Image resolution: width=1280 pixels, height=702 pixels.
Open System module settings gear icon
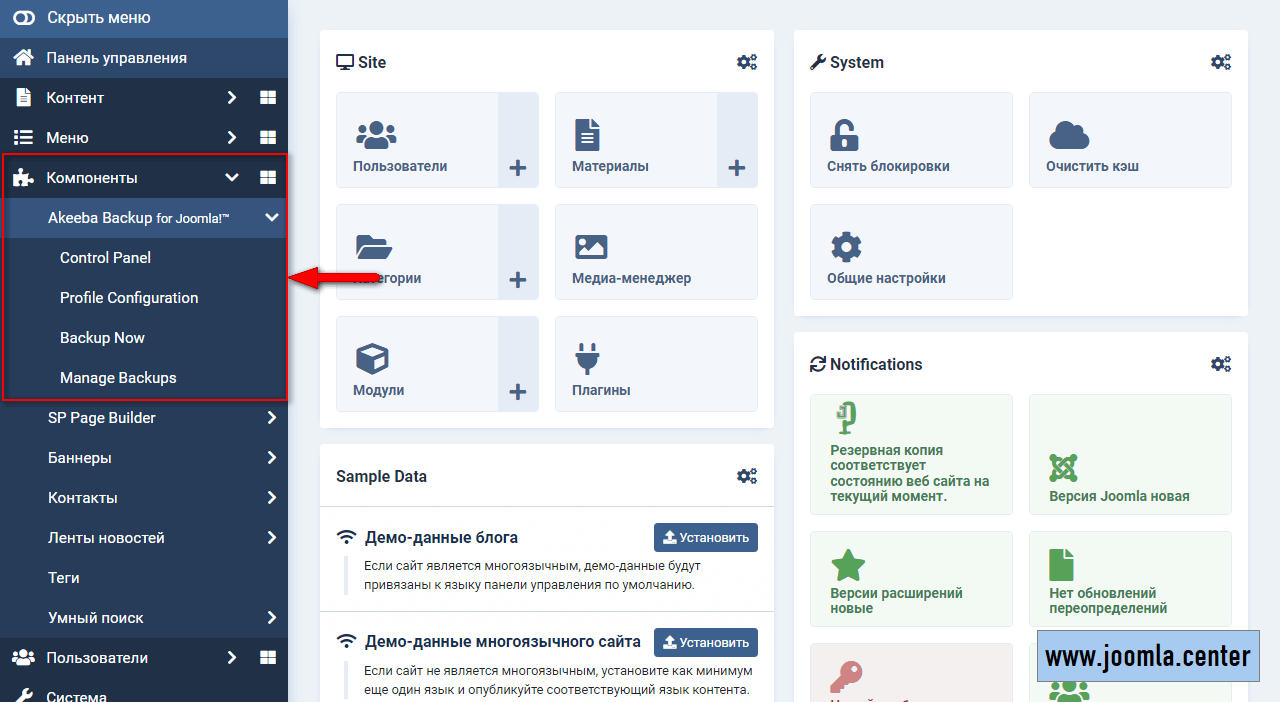coord(1220,62)
